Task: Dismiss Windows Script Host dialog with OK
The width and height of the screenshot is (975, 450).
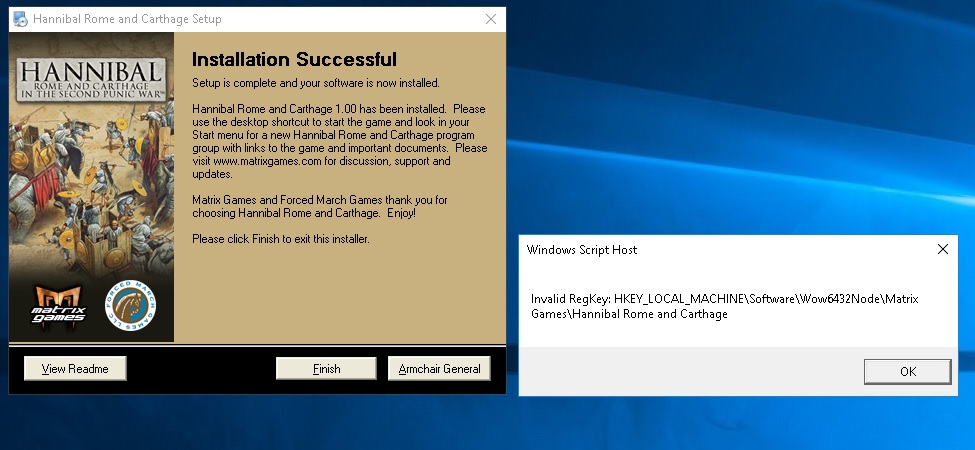Action: [907, 371]
